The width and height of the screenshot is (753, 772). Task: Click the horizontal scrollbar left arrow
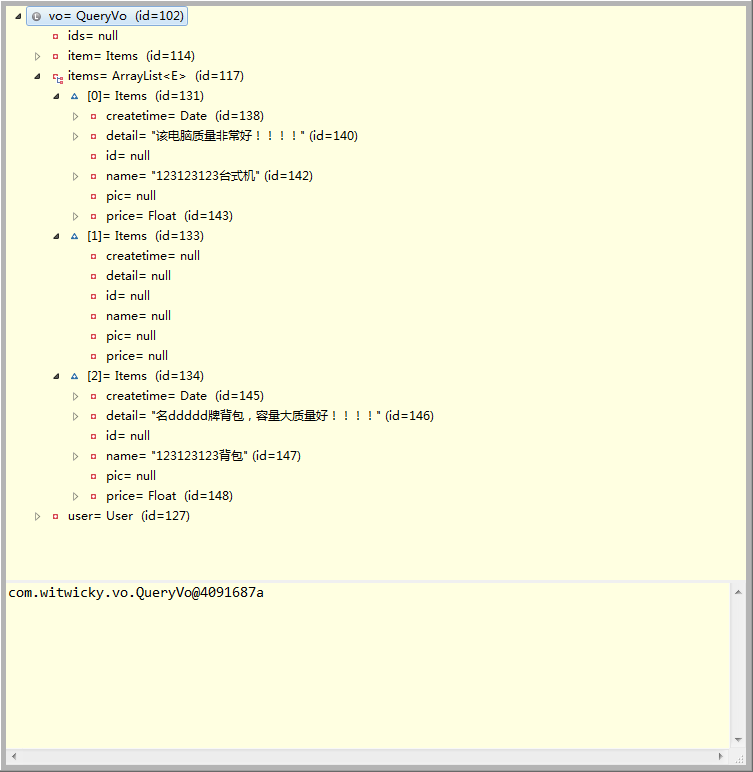tap(14, 756)
